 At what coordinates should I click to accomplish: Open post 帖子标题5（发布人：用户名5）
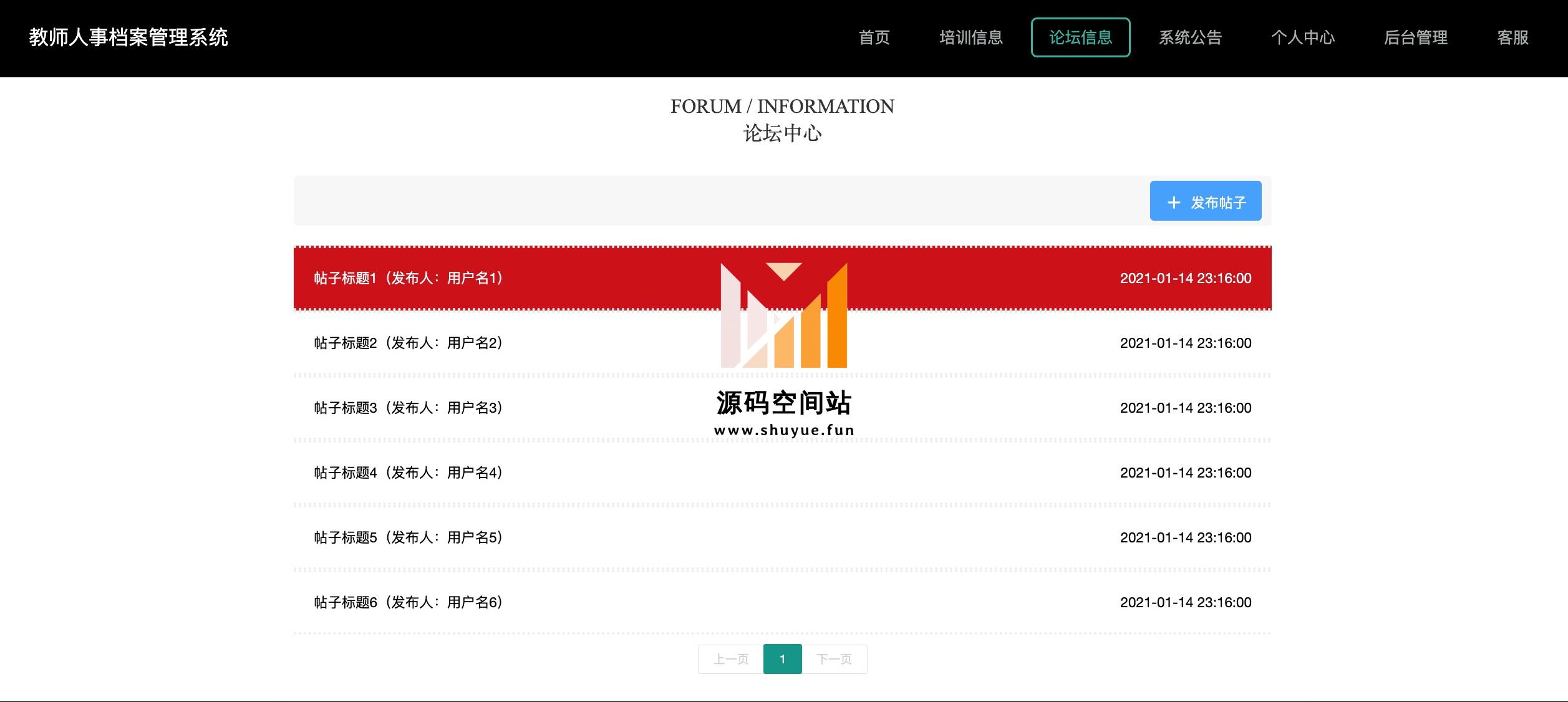tap(409, 537)
